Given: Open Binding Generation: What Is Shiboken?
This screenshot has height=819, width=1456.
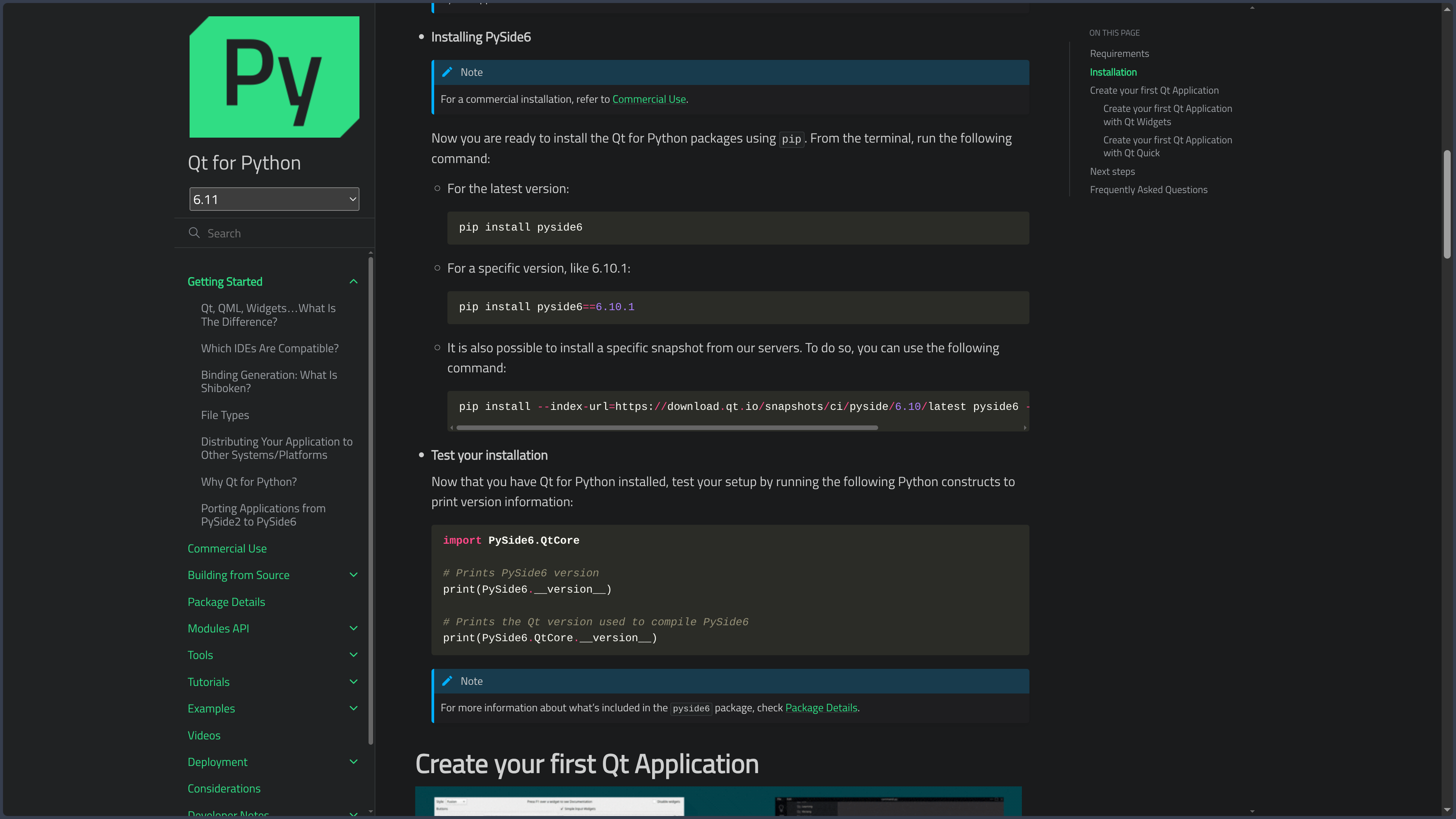Looking at the screenshot, I should click(269, 381).
